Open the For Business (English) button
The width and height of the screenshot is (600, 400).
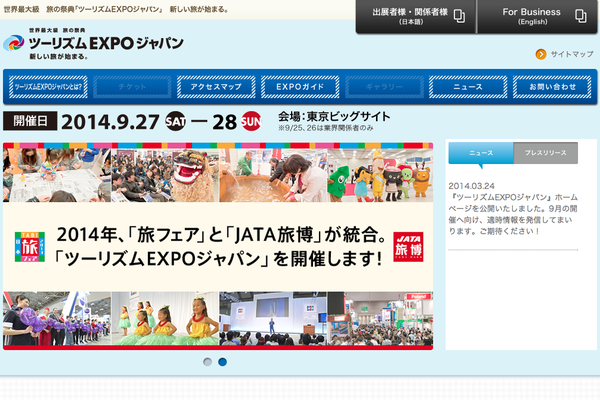pos(537,16)
